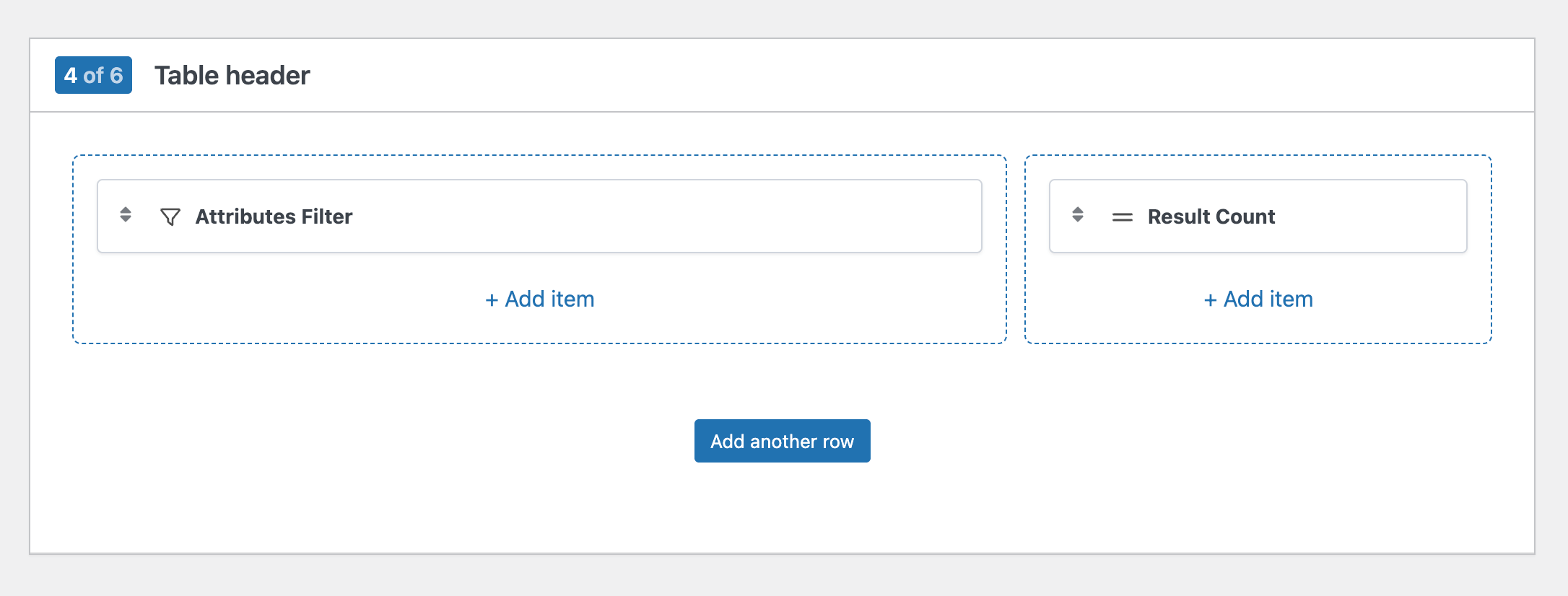Click the plus sign in right column's Add item
The image size is (1568, 596).
point(1211,300)
